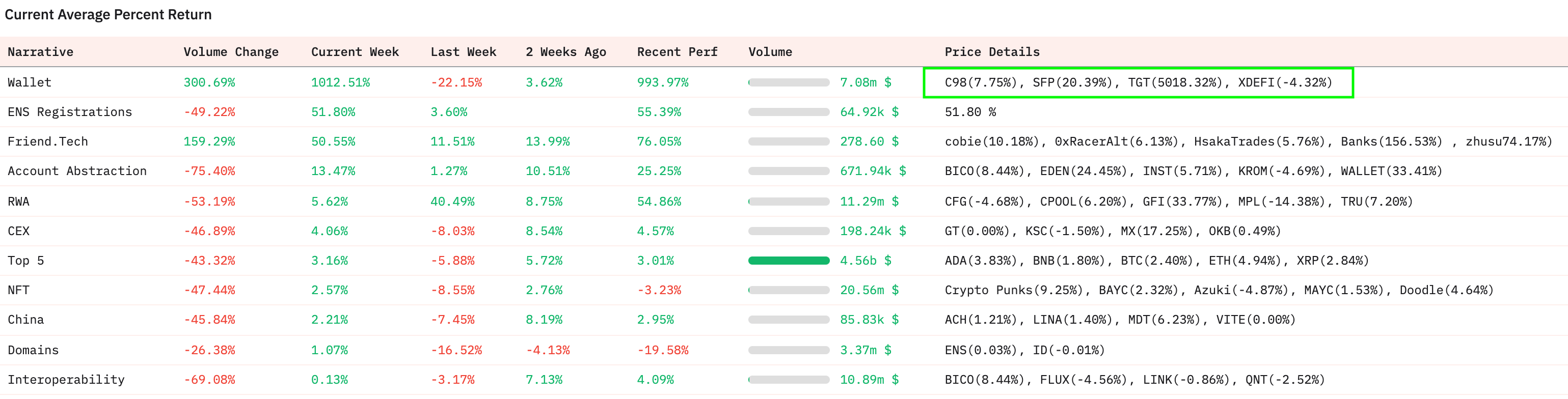Click the Wallet row volume bar
This screenshot has height=399, width=1568.
(788, 83)
